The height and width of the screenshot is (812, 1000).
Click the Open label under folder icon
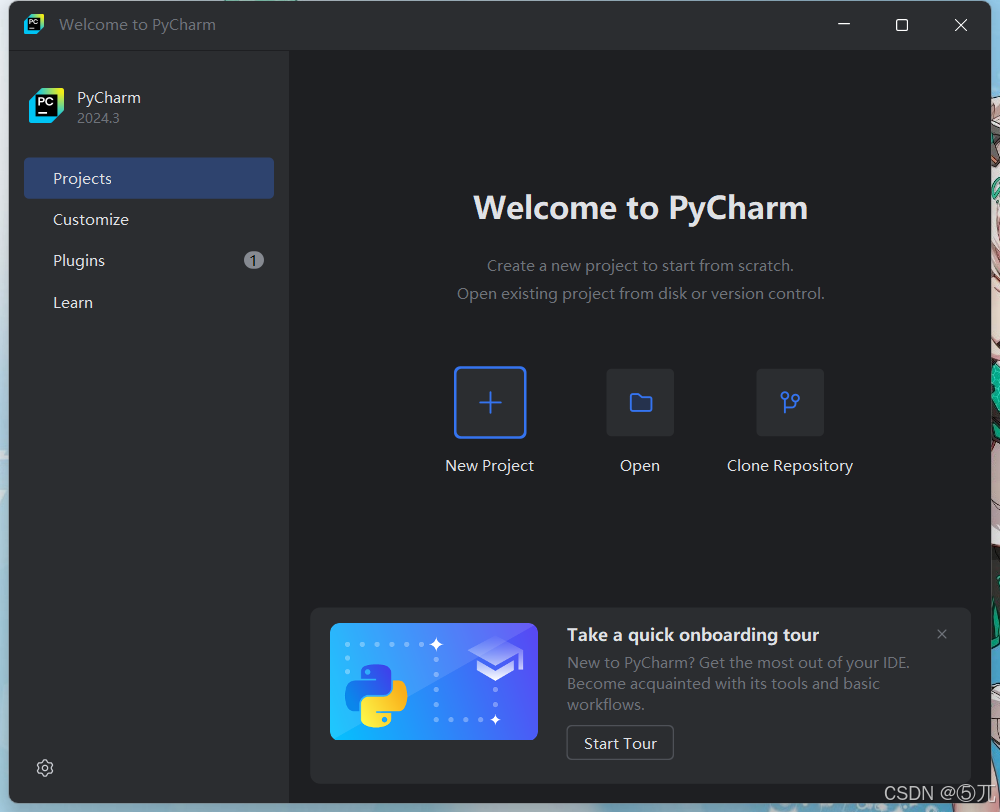[x=640, y=466]
